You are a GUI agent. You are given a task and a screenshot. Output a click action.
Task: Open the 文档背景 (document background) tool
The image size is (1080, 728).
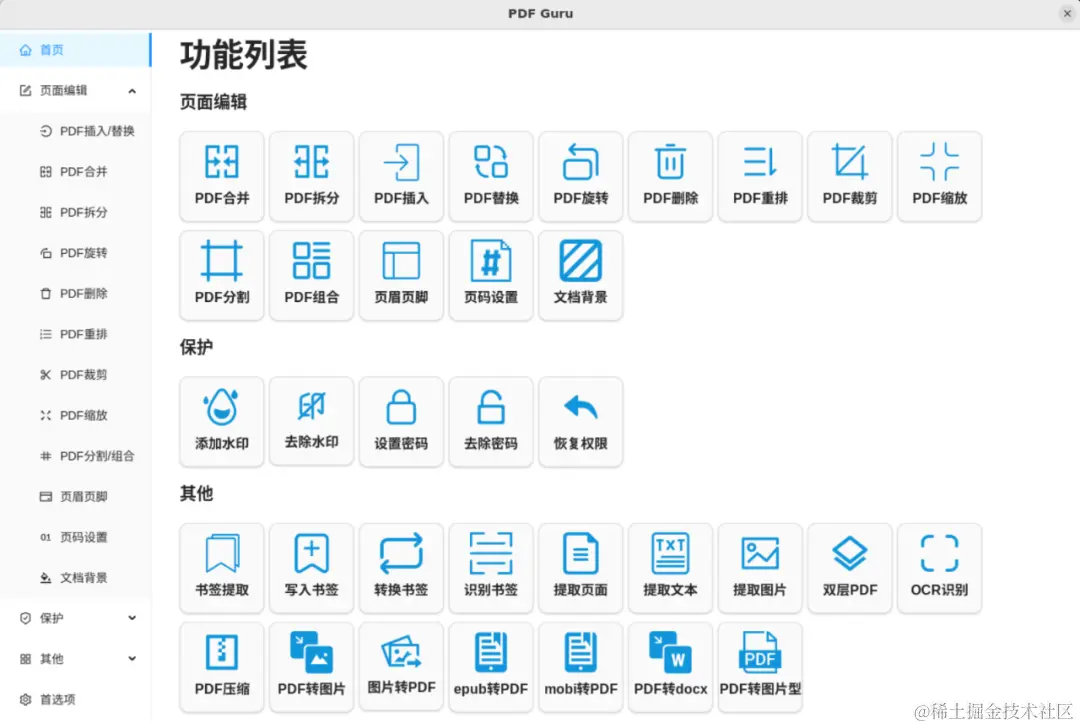(x=581, y=275)
